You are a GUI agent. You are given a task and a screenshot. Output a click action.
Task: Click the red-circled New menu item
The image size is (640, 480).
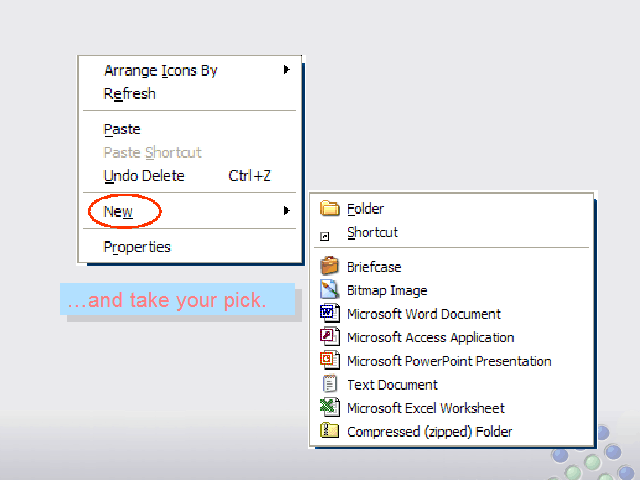pyautogui.click(x=118, y=211)
